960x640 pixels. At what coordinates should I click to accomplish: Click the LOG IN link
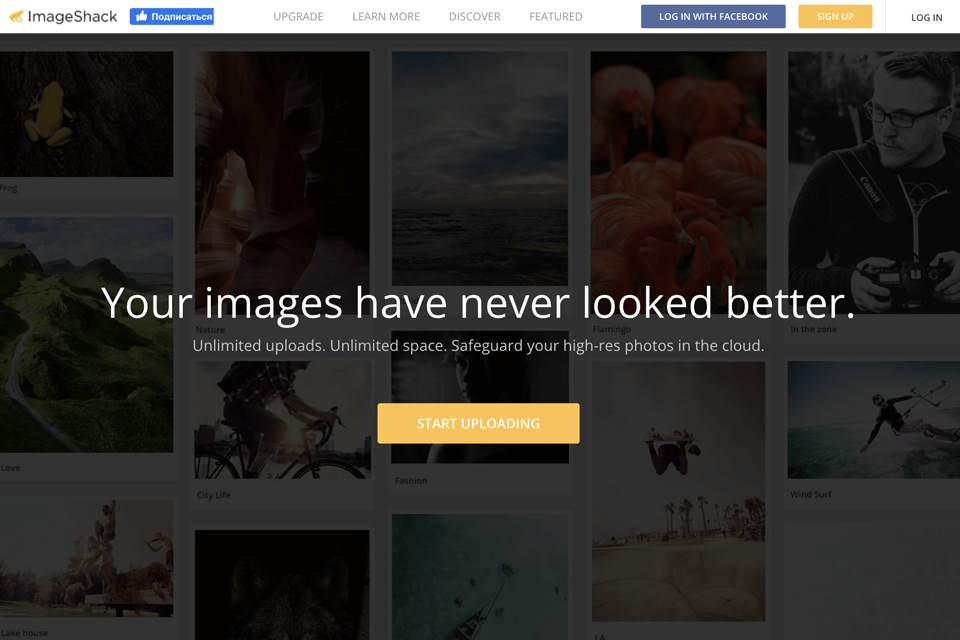click(926, 17)
